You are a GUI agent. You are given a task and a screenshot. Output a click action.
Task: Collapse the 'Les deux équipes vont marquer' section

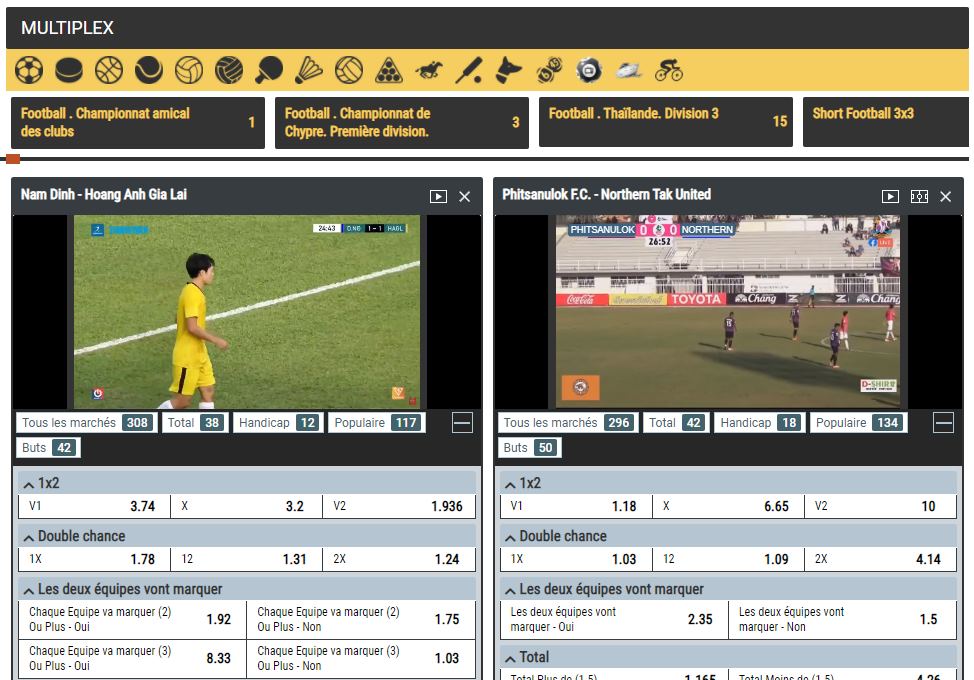(29, 588)
